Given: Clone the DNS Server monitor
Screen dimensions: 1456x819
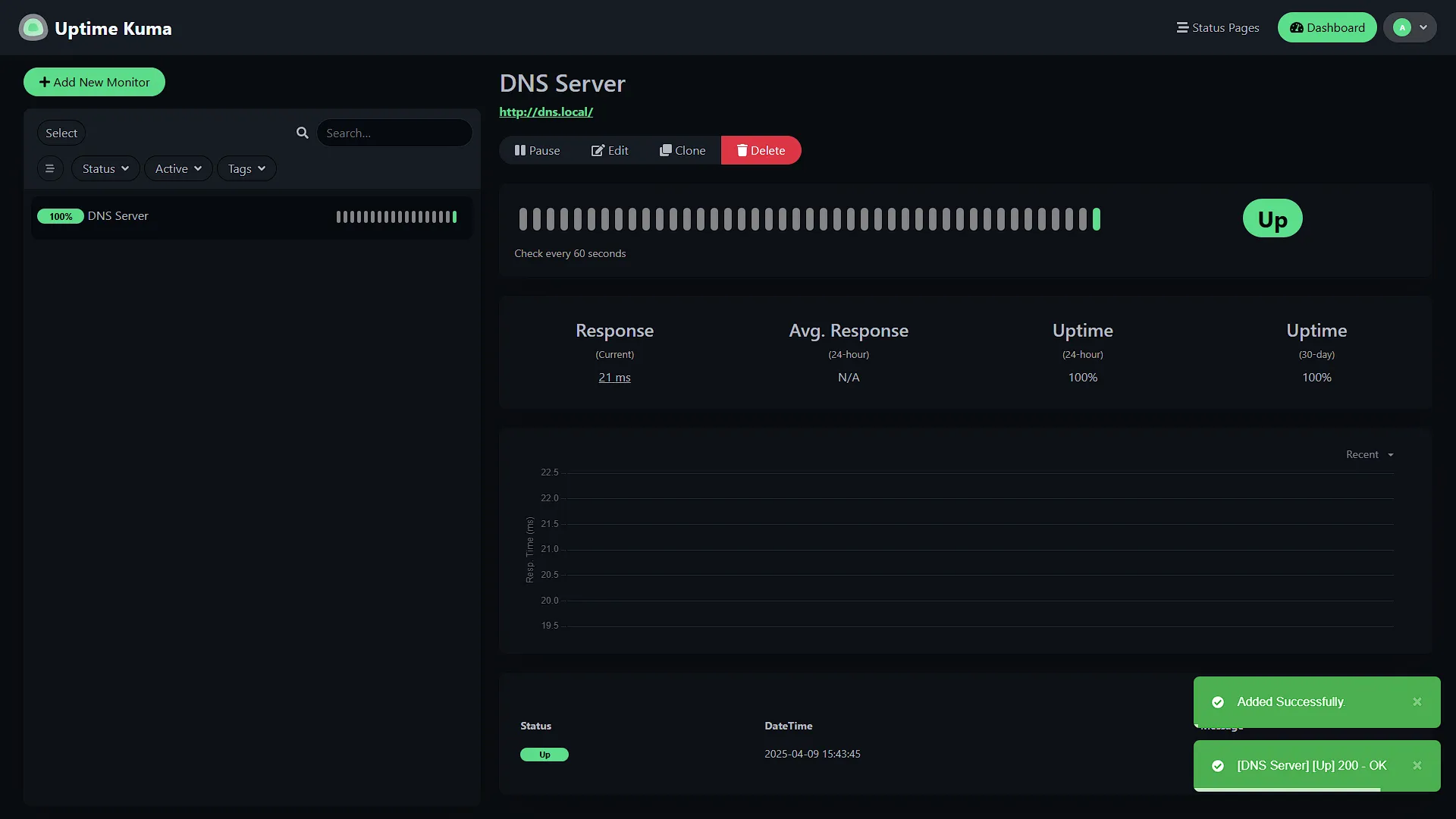Looking at the screenshot, I should click(x=682, y=150).
